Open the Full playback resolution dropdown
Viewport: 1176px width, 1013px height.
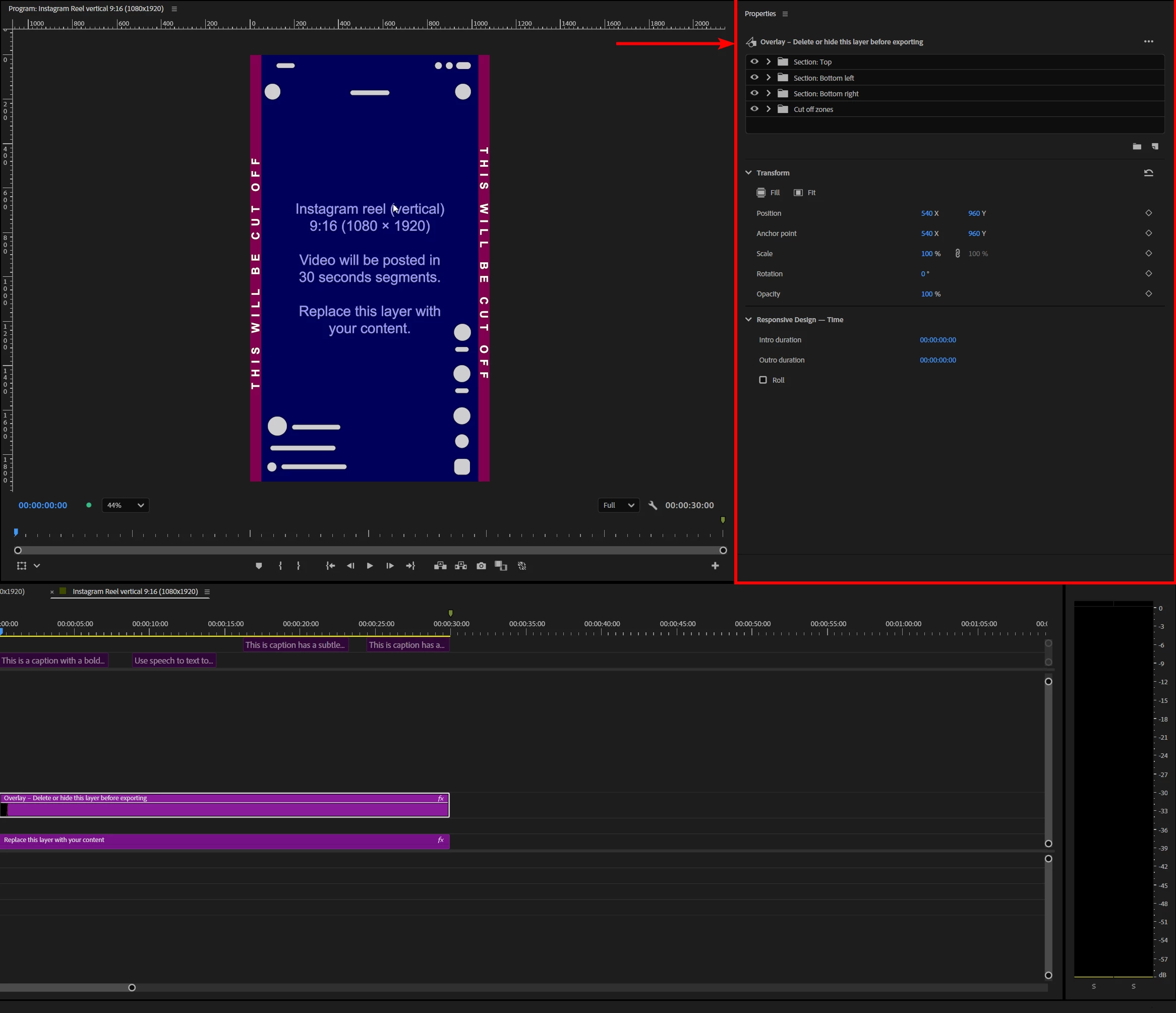point(618,505)
